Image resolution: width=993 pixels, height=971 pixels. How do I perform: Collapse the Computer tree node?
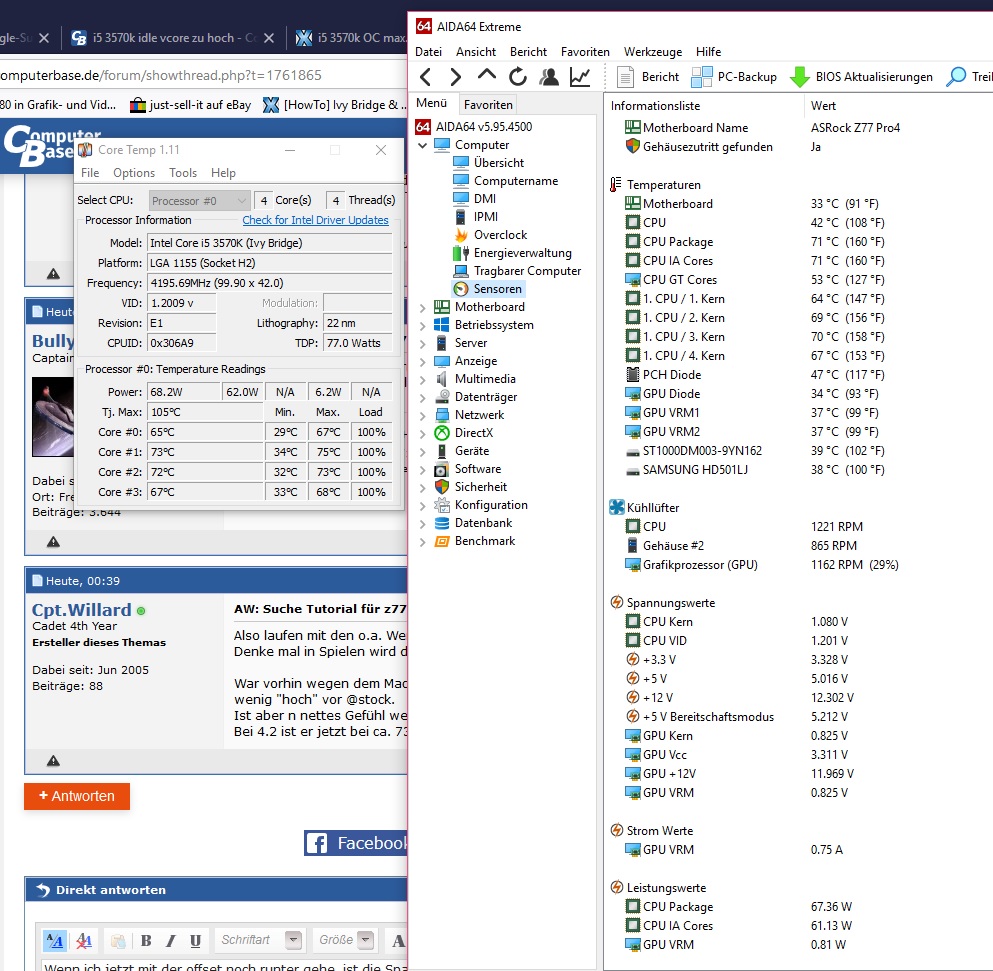(422, 145)
